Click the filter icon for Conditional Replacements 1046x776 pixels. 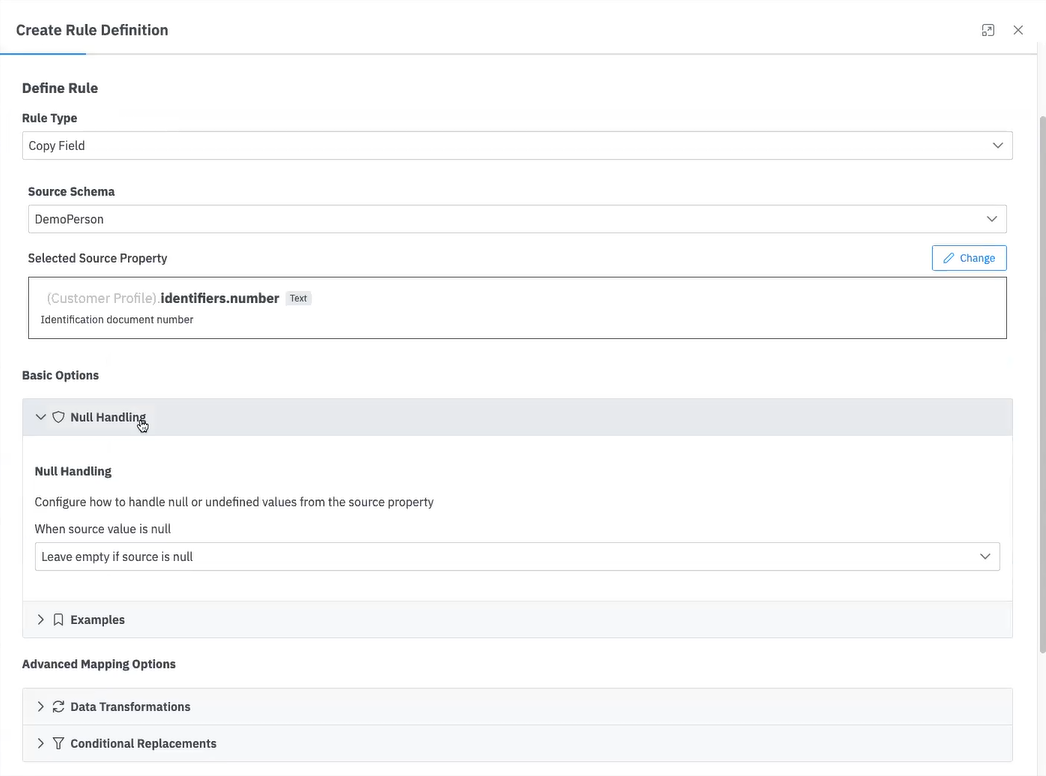pyautogui.click(x=58, y=744)
